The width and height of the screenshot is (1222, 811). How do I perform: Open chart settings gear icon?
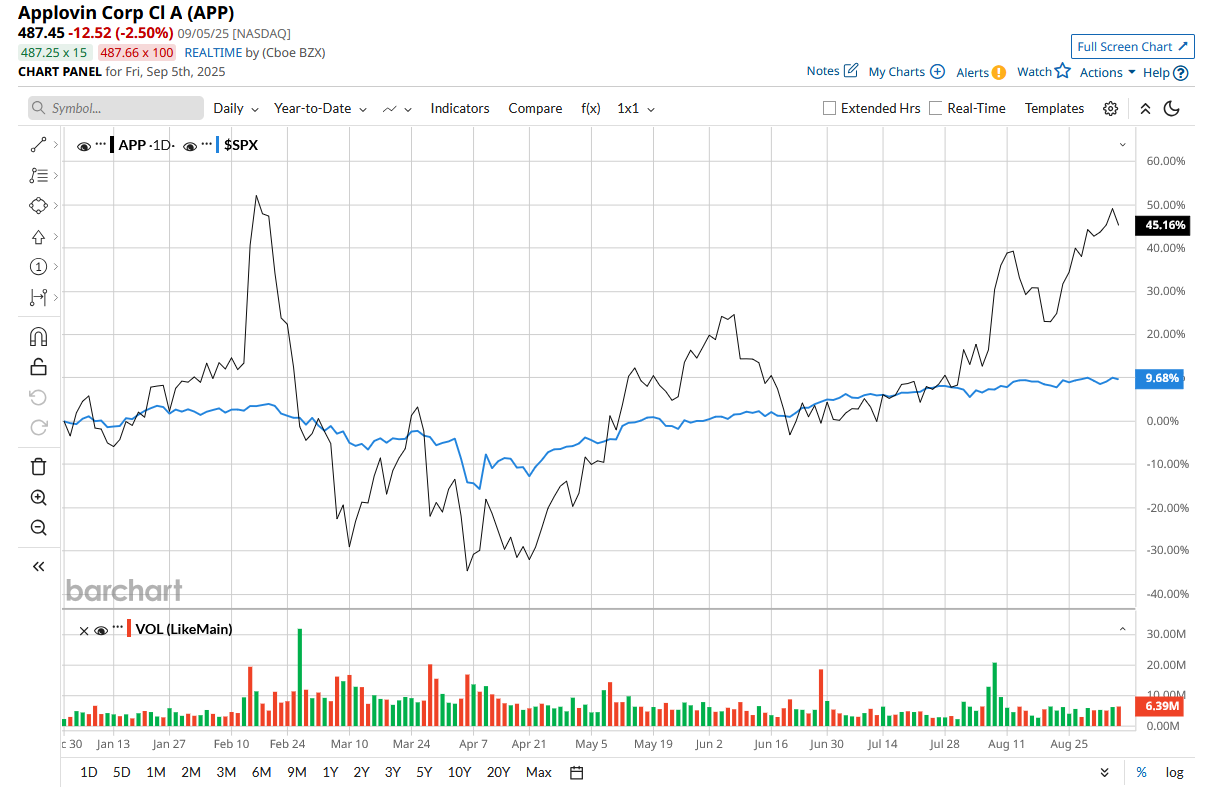tap(1110, 108)
